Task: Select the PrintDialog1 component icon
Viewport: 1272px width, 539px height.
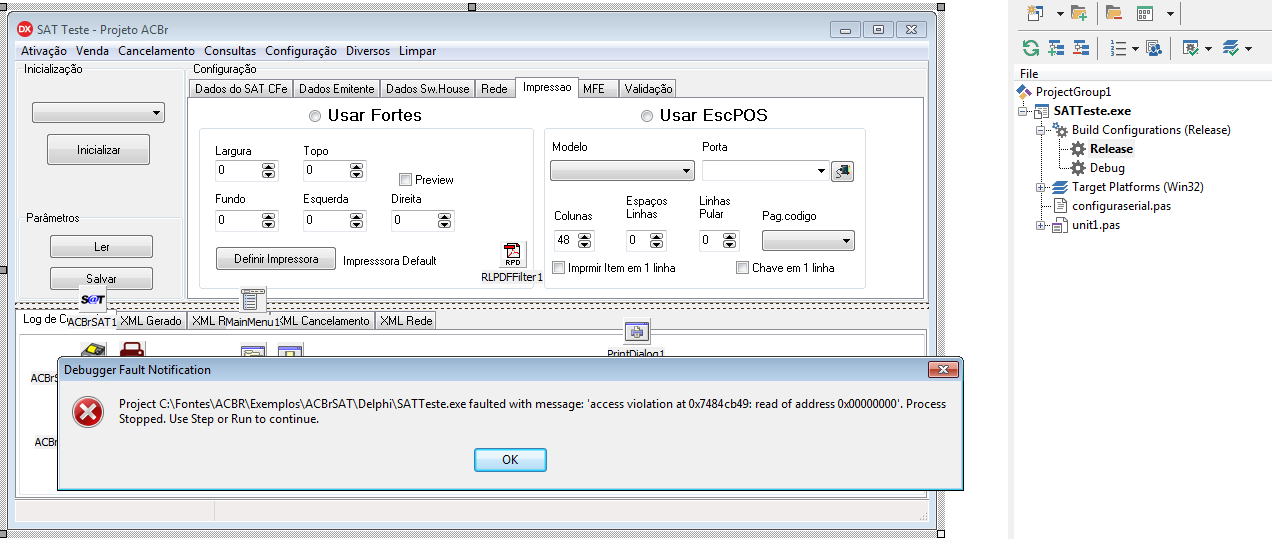Action: click(637, 332)
